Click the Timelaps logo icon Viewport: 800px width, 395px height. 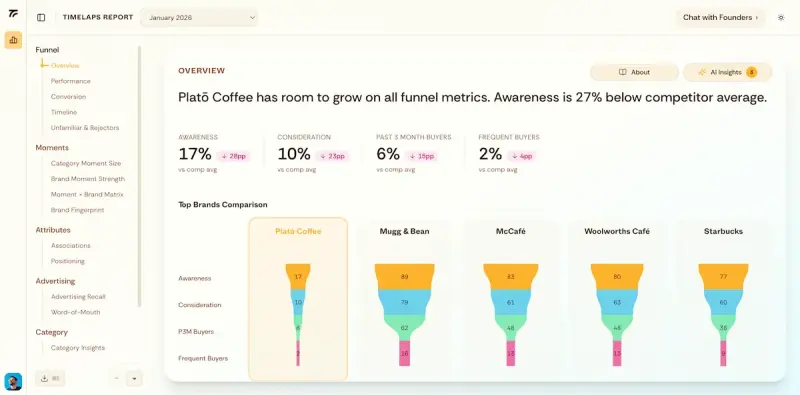coord(13,13)
